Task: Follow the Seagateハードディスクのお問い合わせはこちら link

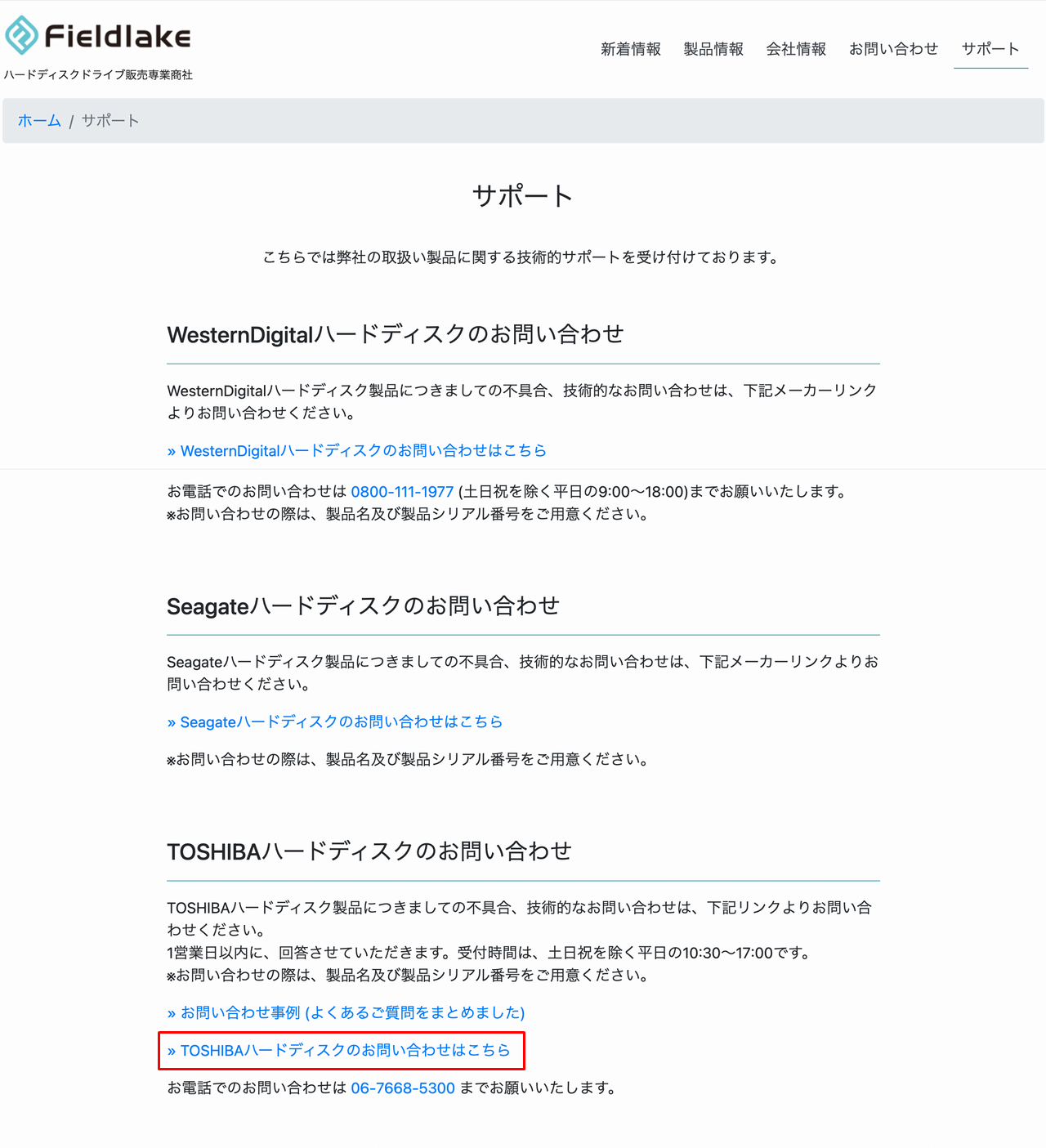Action: coord(335,722)
